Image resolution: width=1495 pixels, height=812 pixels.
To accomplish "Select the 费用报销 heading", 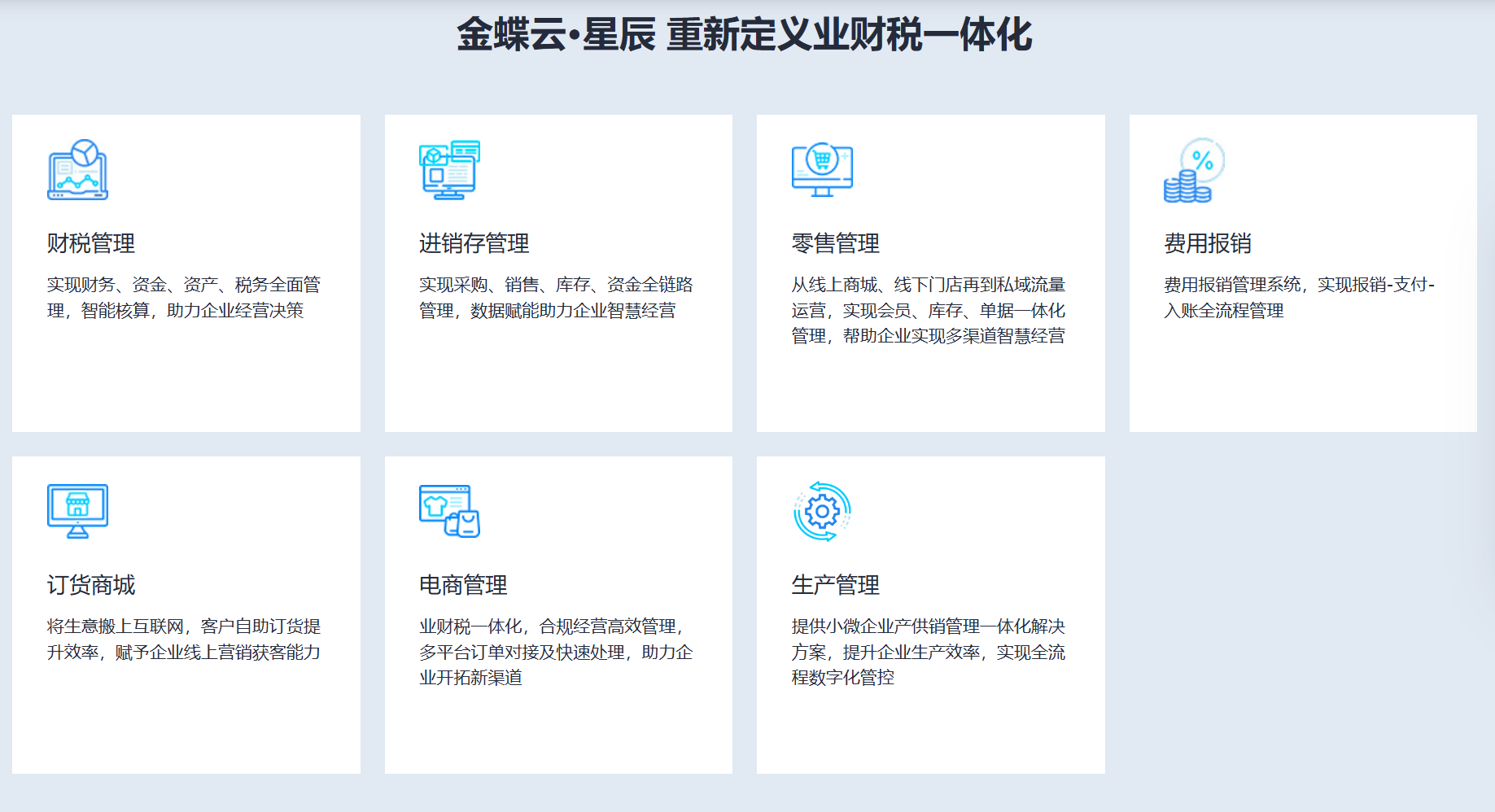I will tap(1208, 243).
